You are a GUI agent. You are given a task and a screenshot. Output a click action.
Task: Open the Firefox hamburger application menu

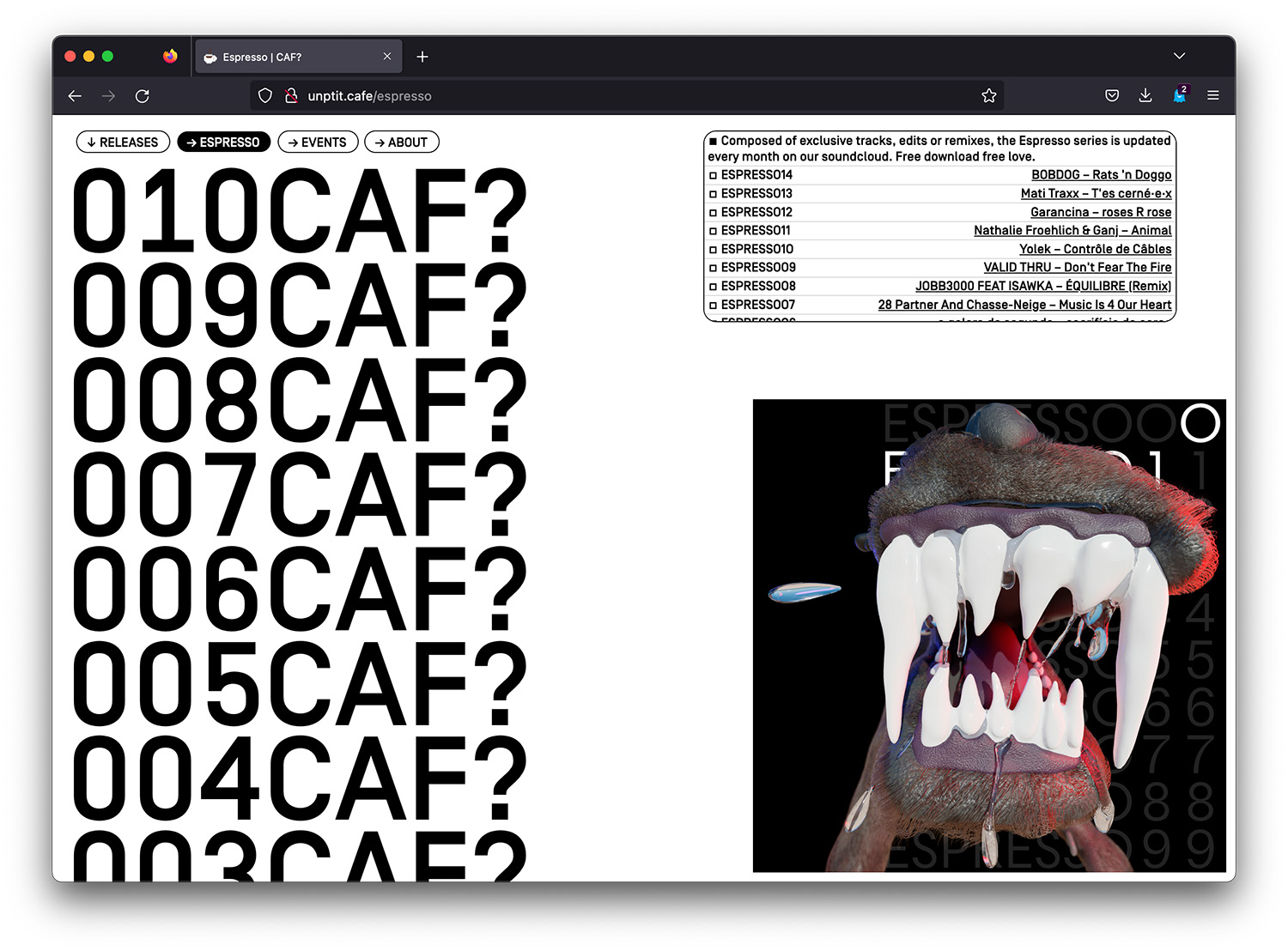1212,96
